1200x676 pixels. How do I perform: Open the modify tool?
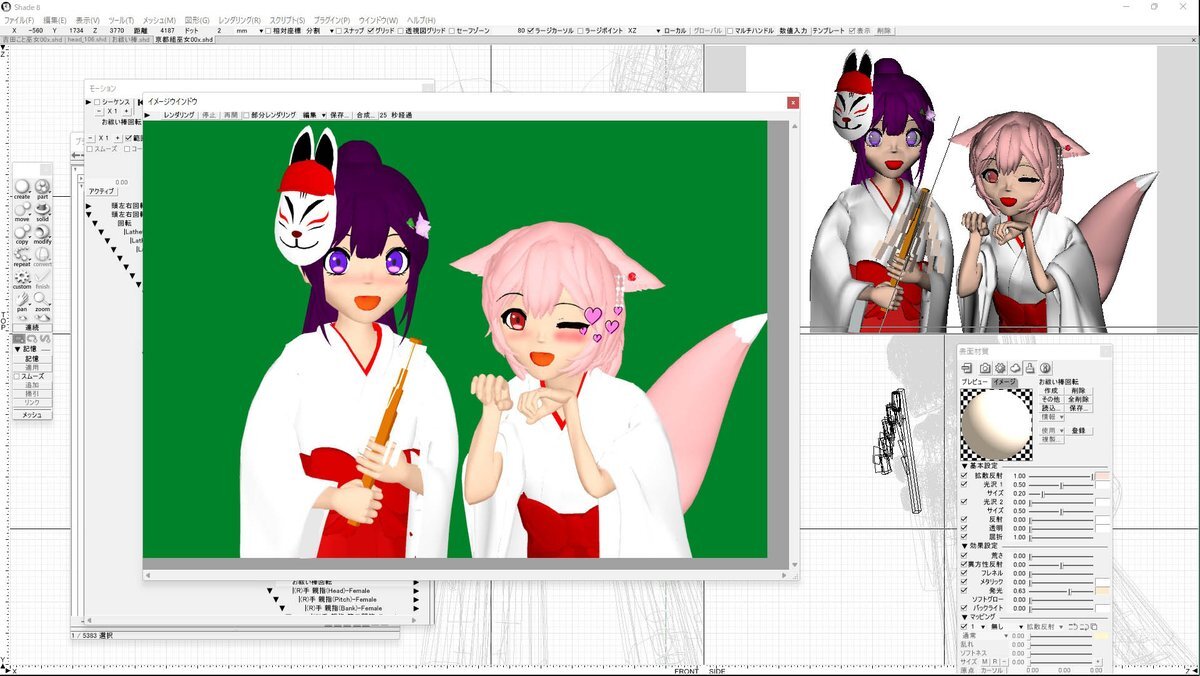(42, 233)
